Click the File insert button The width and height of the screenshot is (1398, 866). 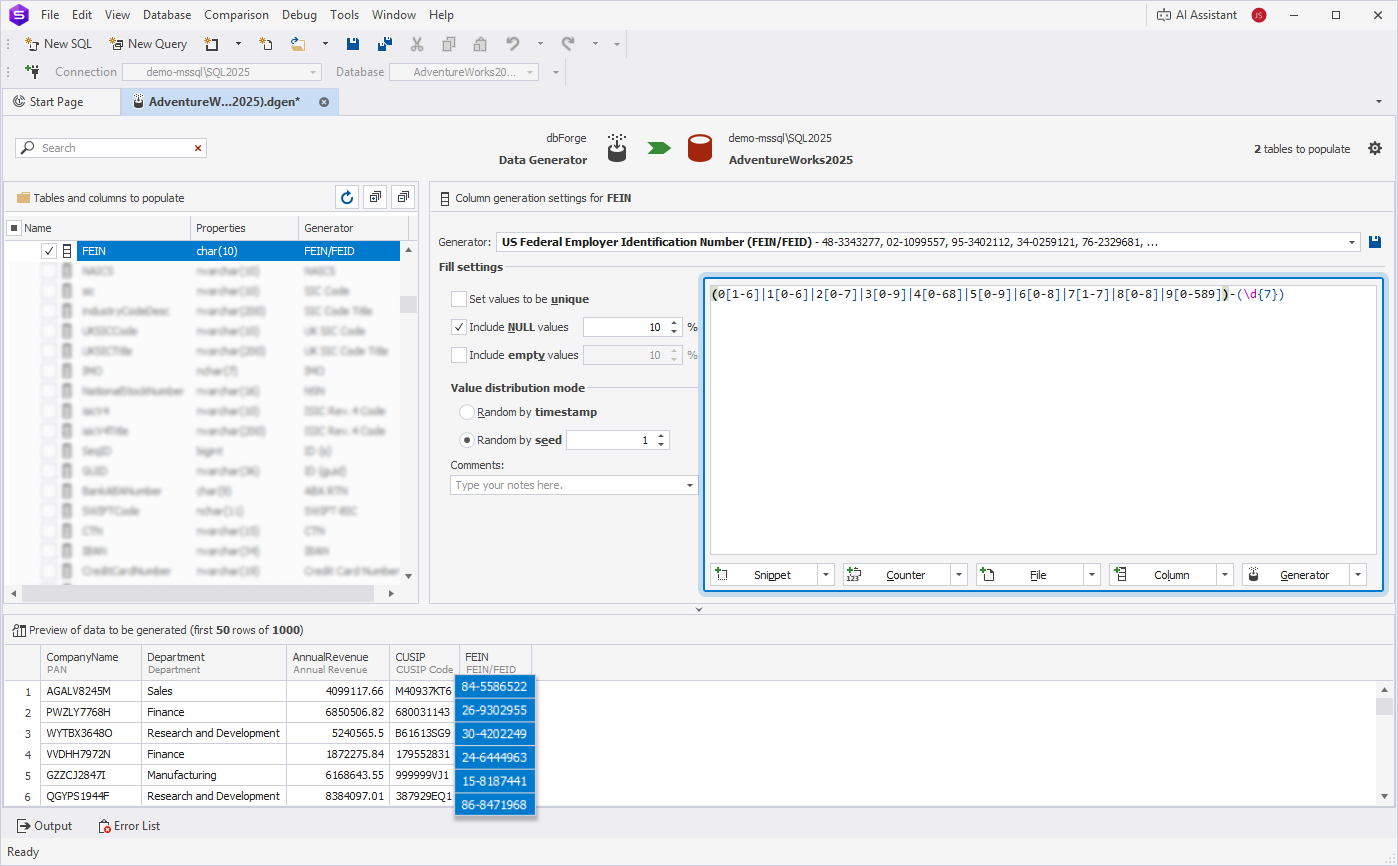pyautogui.click(x=1029, y=575)
